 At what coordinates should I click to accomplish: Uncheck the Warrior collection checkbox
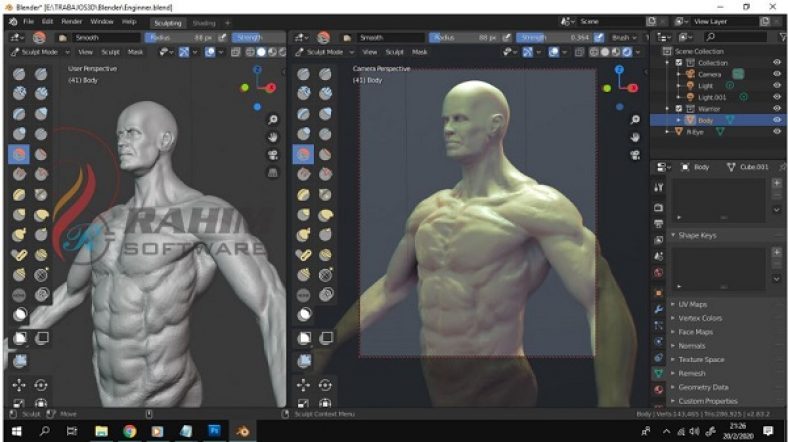click(679, 108)
